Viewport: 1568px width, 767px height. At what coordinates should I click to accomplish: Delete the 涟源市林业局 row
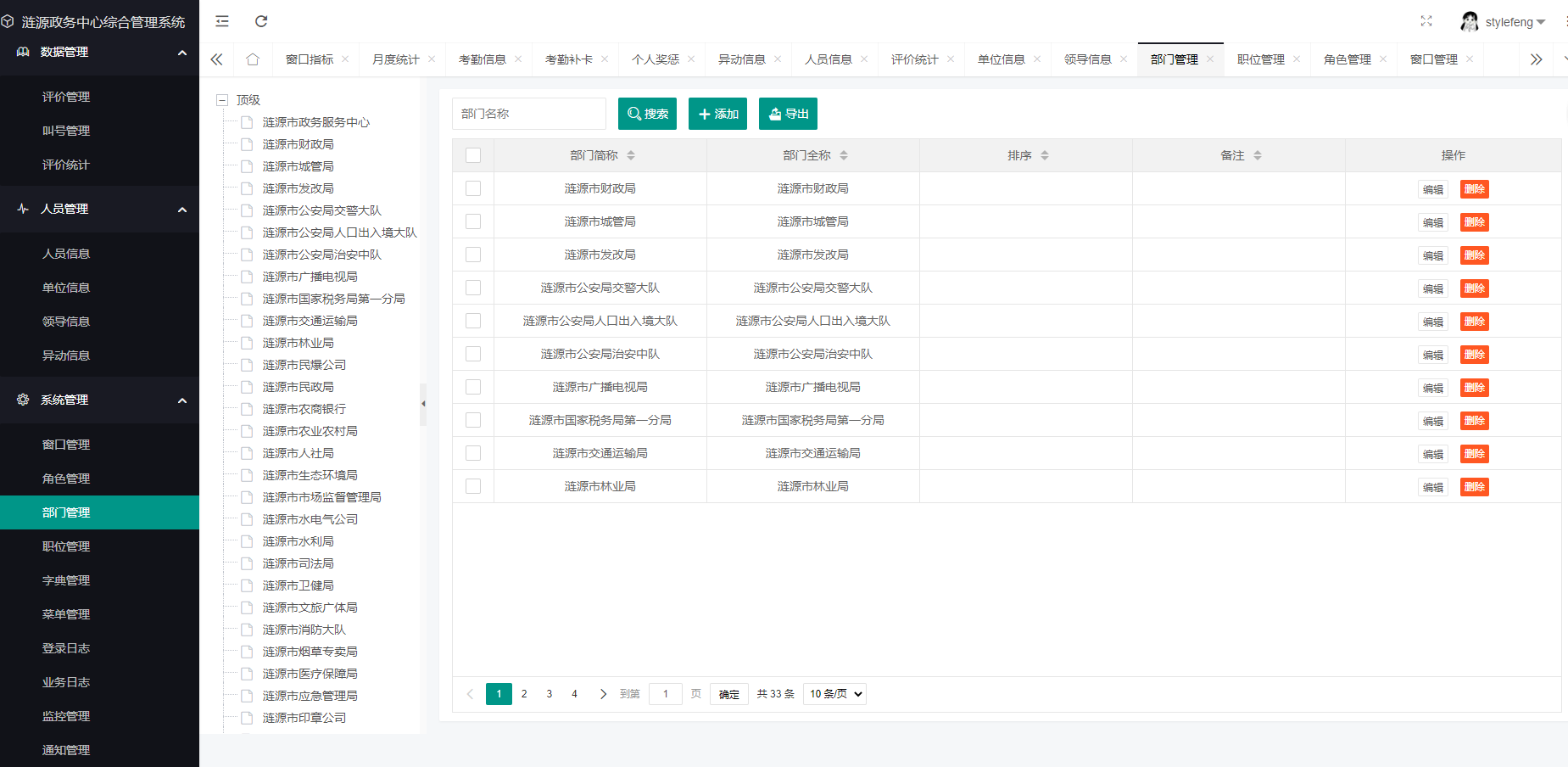(1474, 487)
